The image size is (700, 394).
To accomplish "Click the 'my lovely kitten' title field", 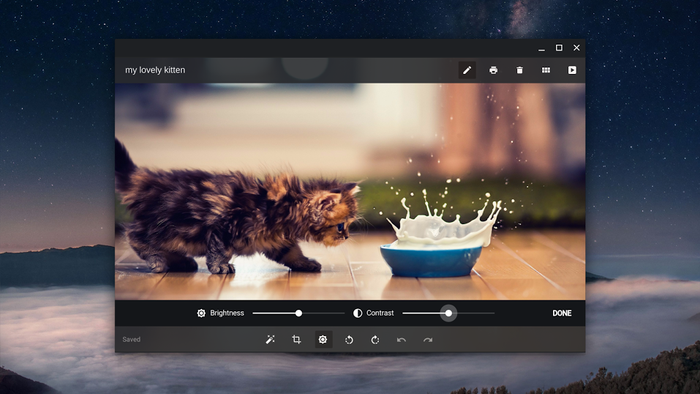I will click(155, 70).
